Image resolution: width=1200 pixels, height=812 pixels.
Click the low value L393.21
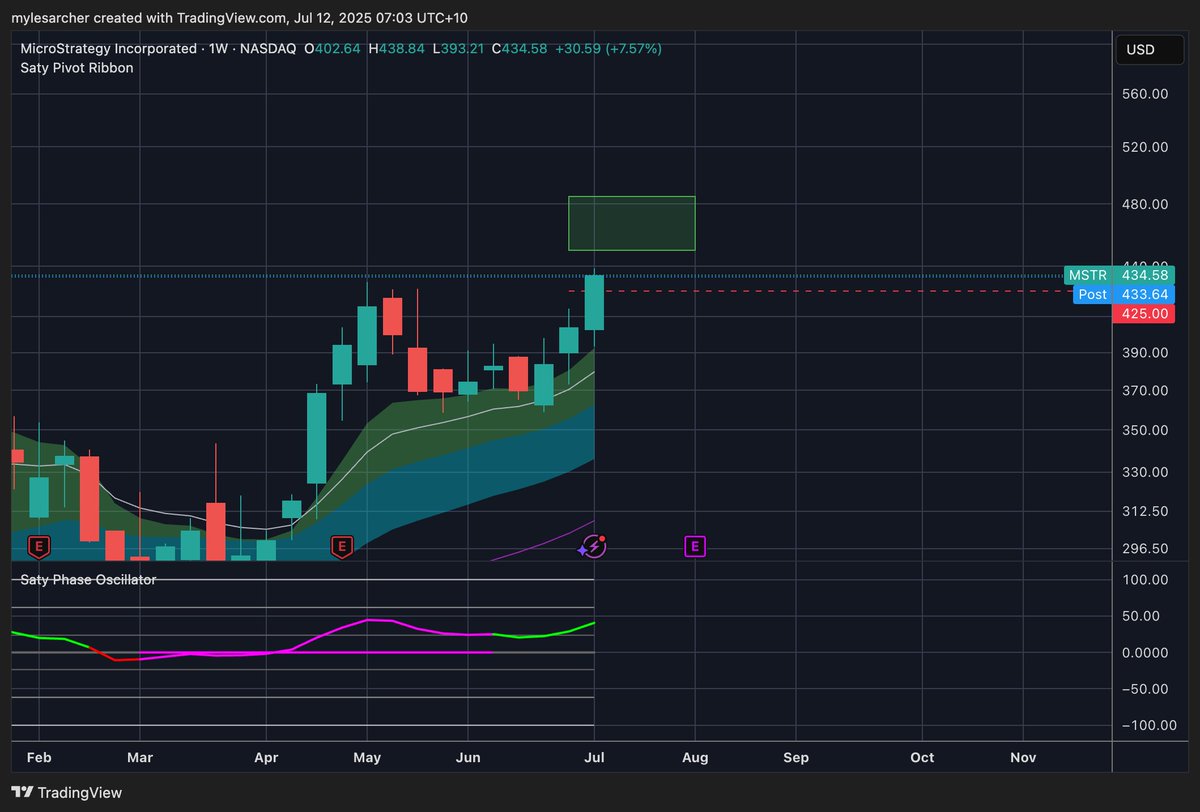point(460,49)
